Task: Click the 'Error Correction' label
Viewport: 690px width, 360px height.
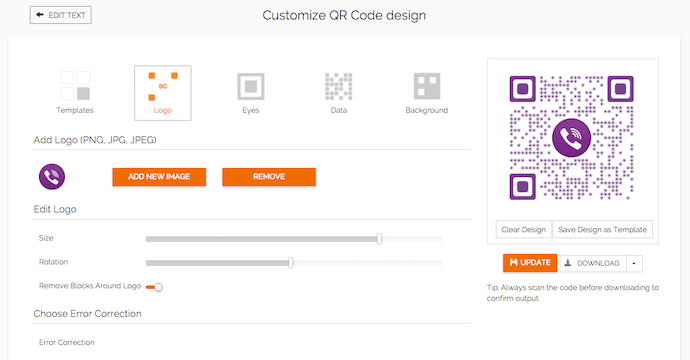Action: tap(66, 342)
